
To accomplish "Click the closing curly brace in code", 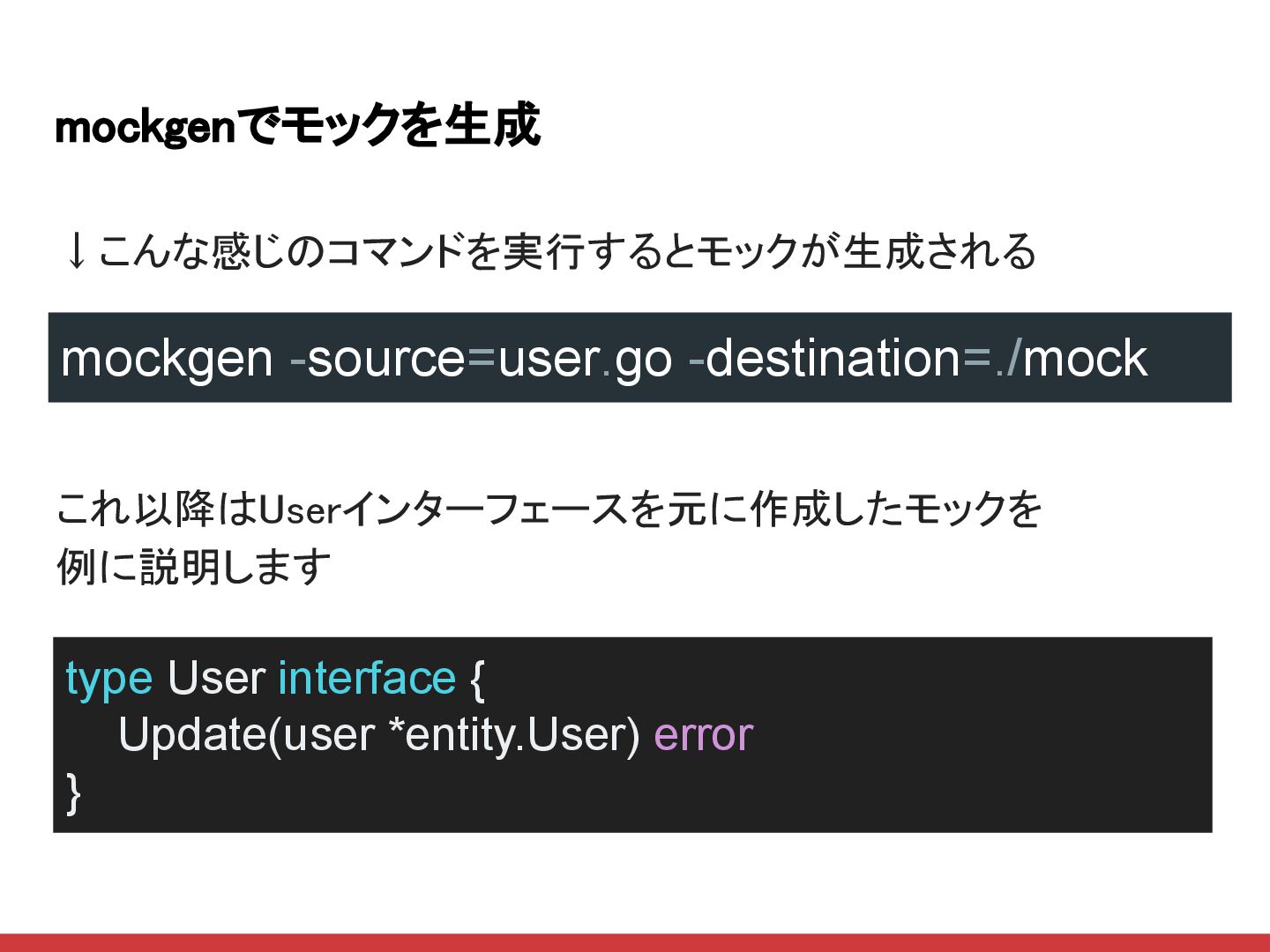I will (73, 792).
